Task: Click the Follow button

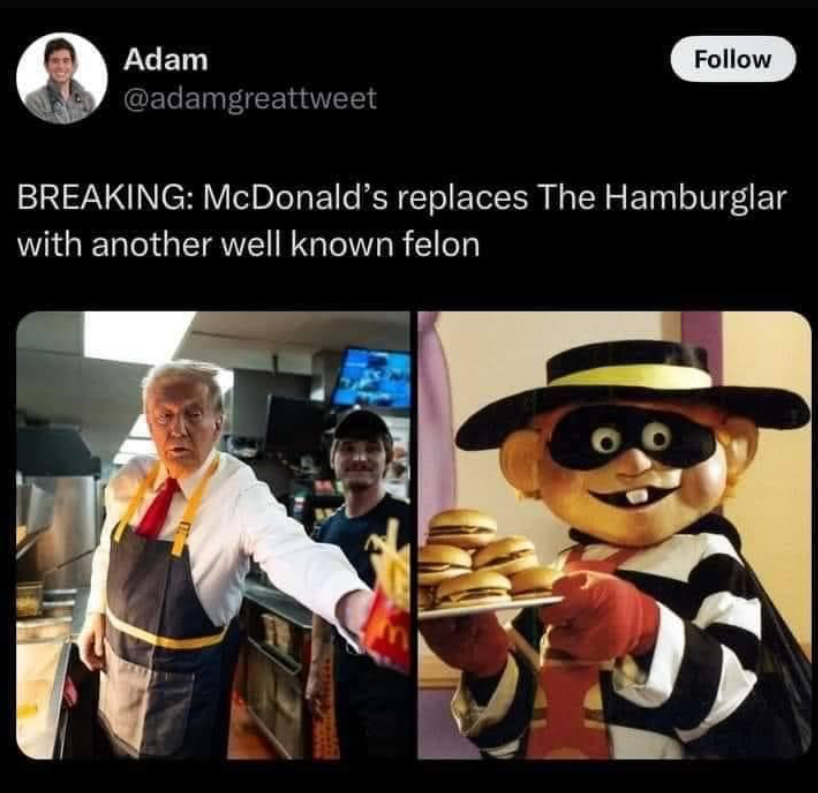Action: click(733, 59)
